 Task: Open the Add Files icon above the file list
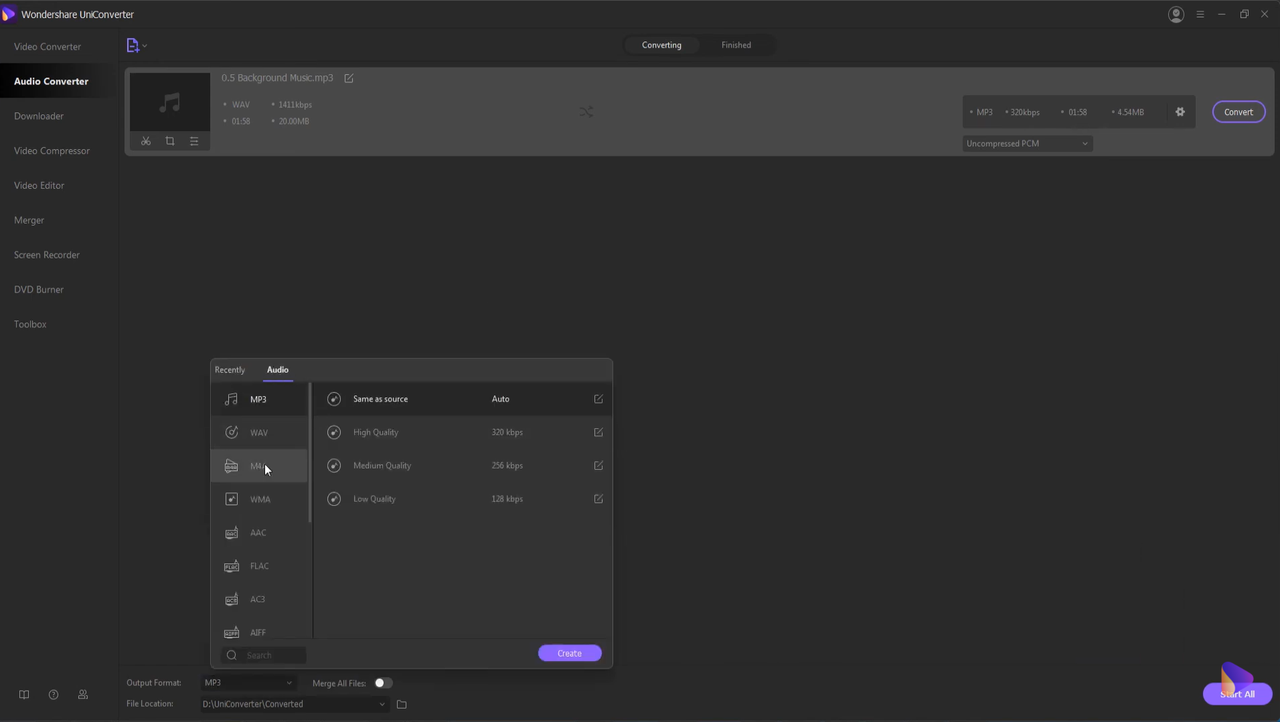[133, 45]
